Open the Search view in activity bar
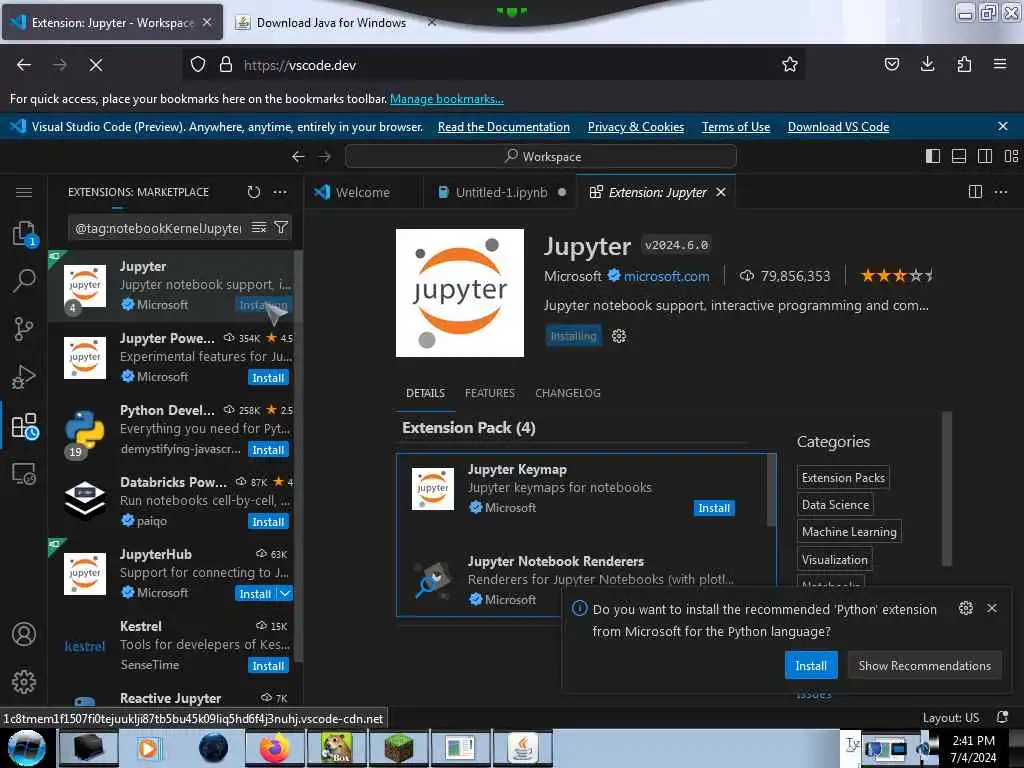 (24, 280)
